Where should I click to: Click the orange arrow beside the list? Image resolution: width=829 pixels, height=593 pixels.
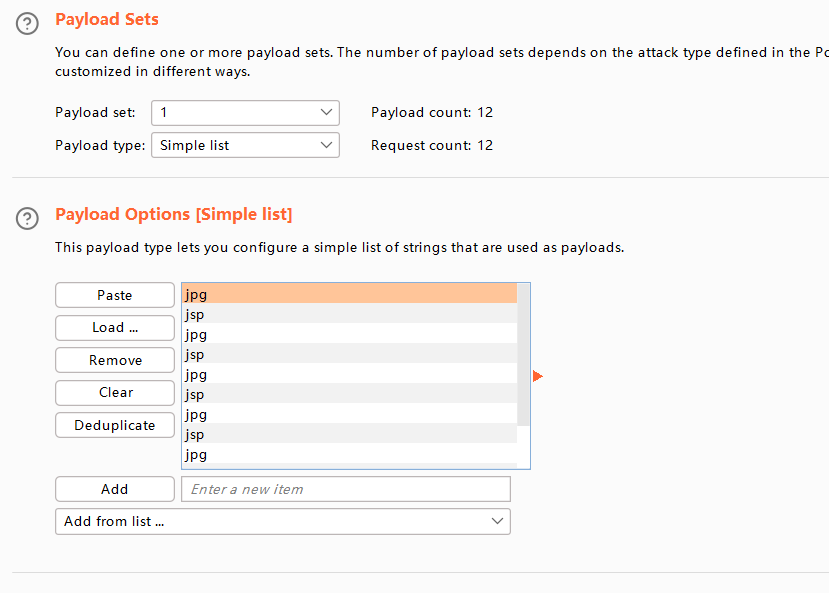[538, 376]
